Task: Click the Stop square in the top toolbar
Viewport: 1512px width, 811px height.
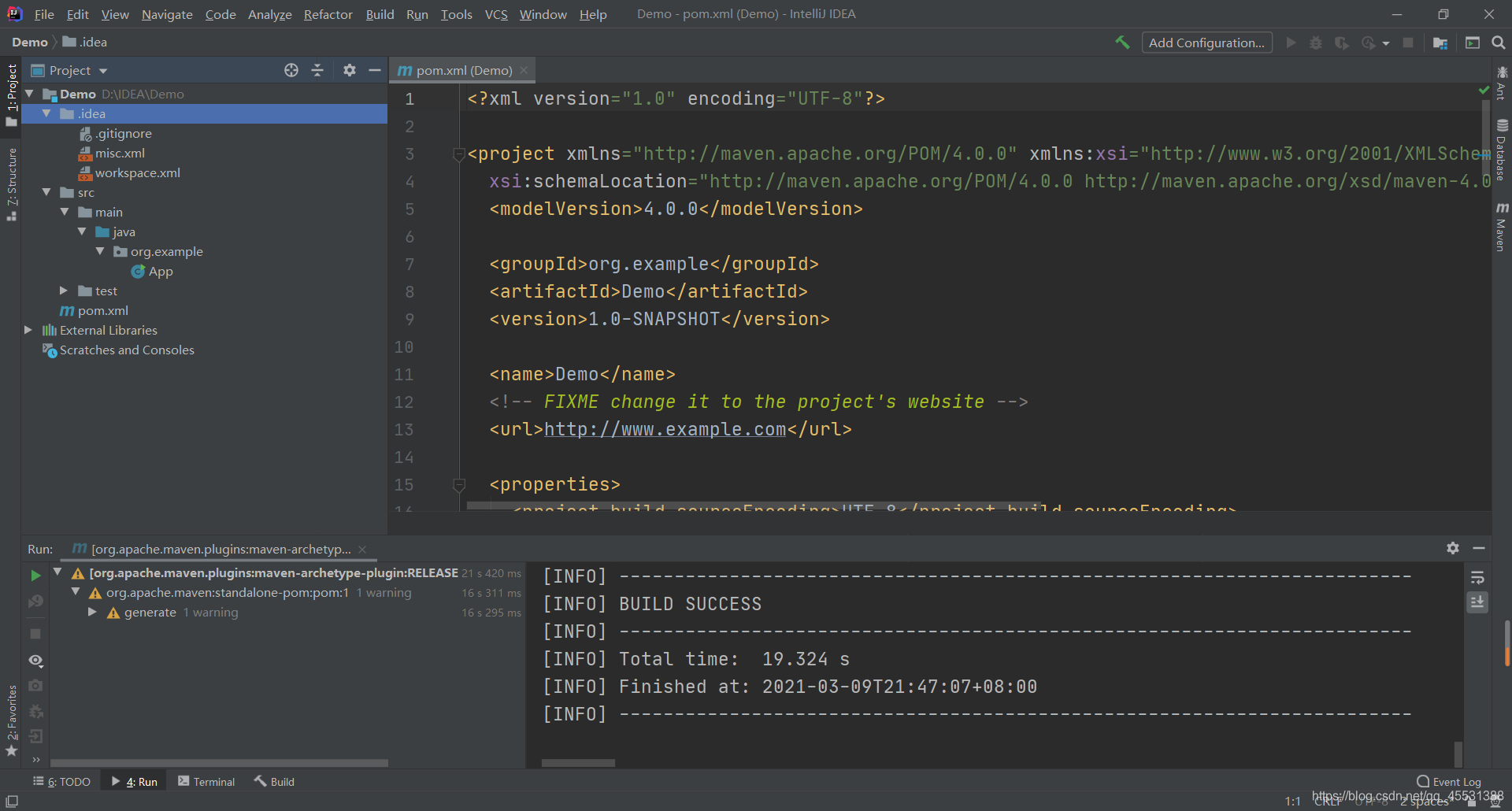Action: point(1408,43)
